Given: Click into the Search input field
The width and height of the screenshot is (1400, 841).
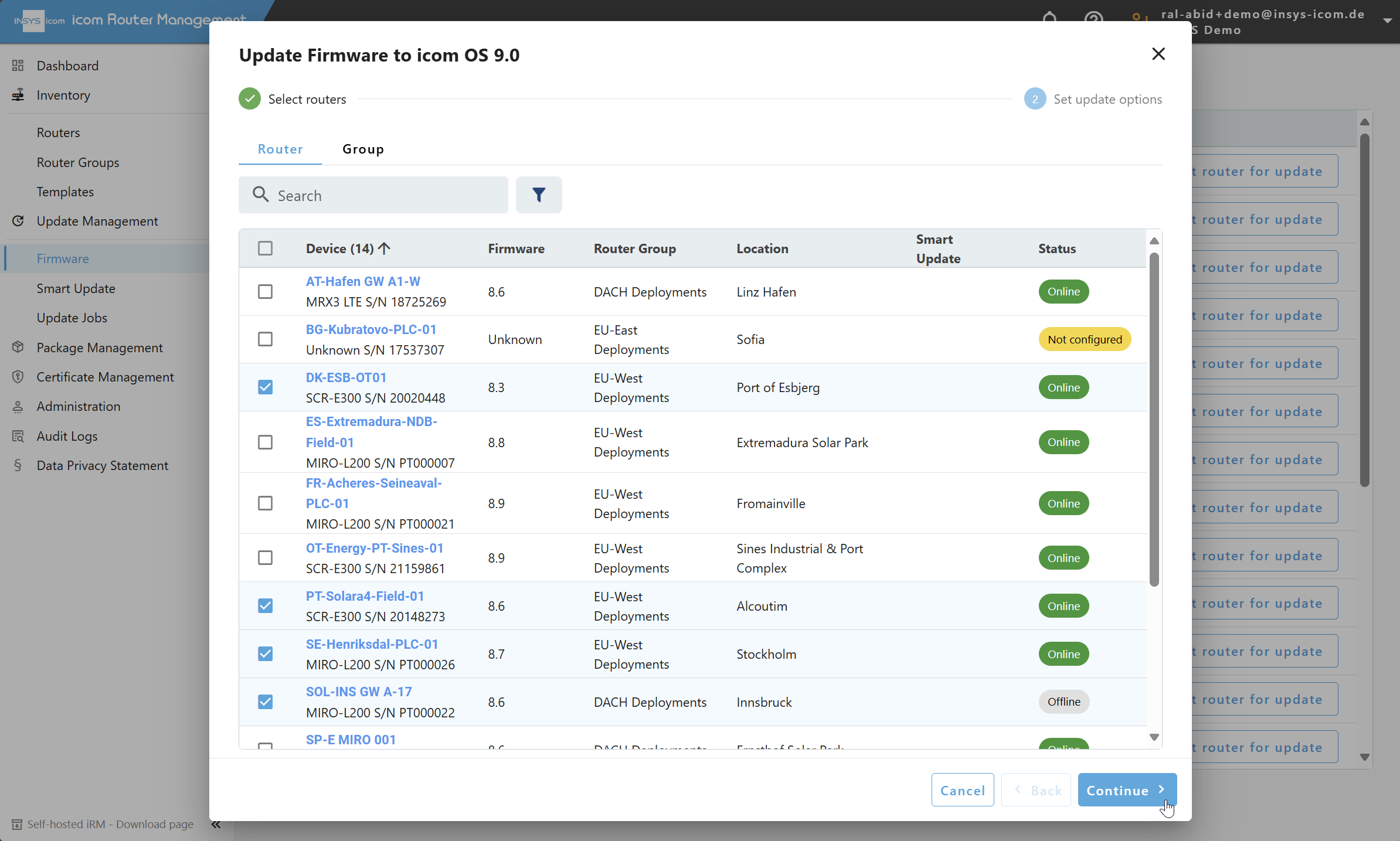Looking at the screenshot, I should (373, 195).
